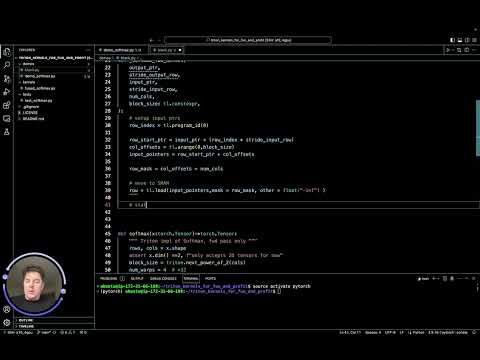Open the Accounts menu icon
Screen dimensions: 480x360
[7, 309]
